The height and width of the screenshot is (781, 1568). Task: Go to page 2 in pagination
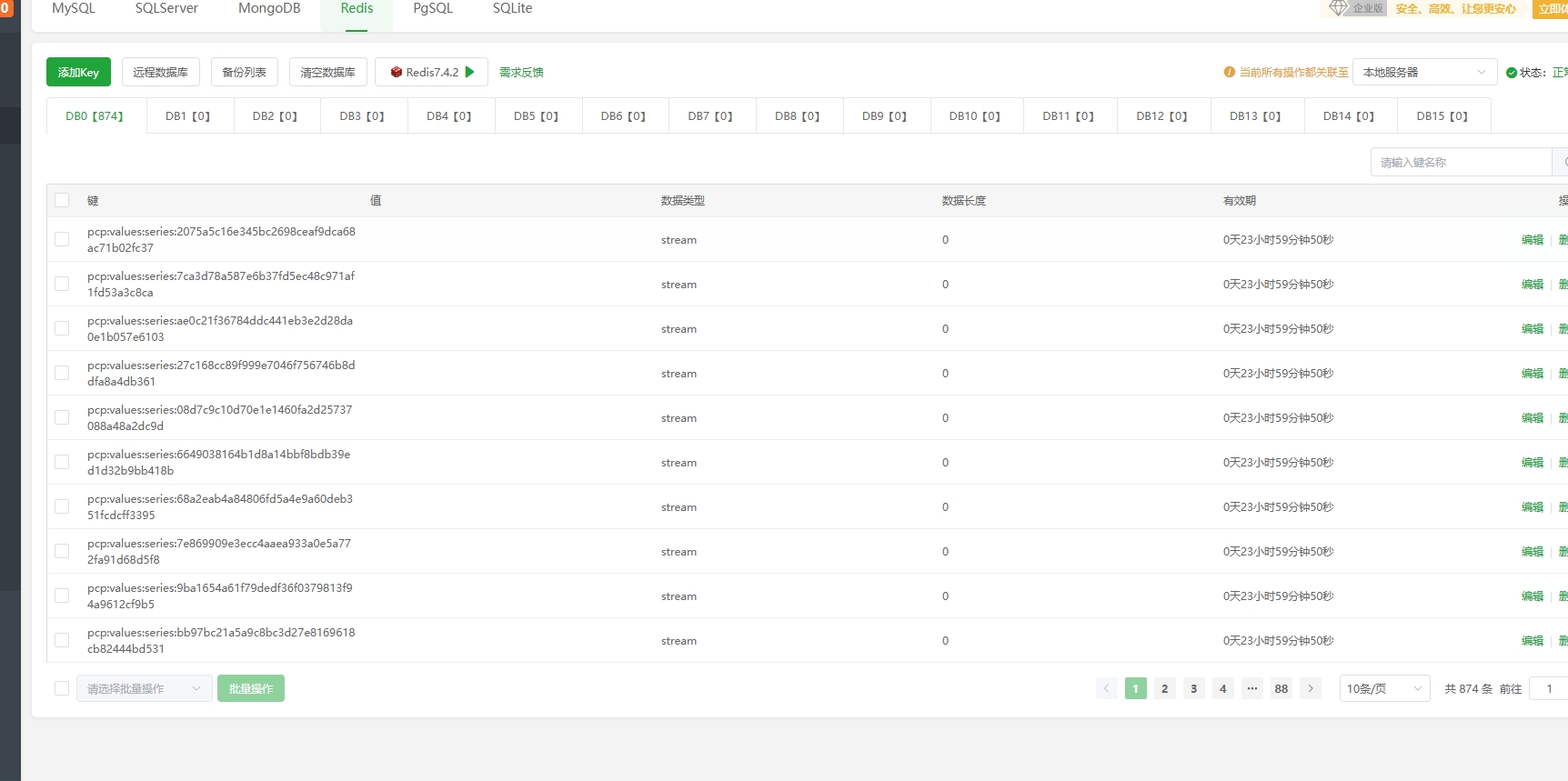[1165, 688]
